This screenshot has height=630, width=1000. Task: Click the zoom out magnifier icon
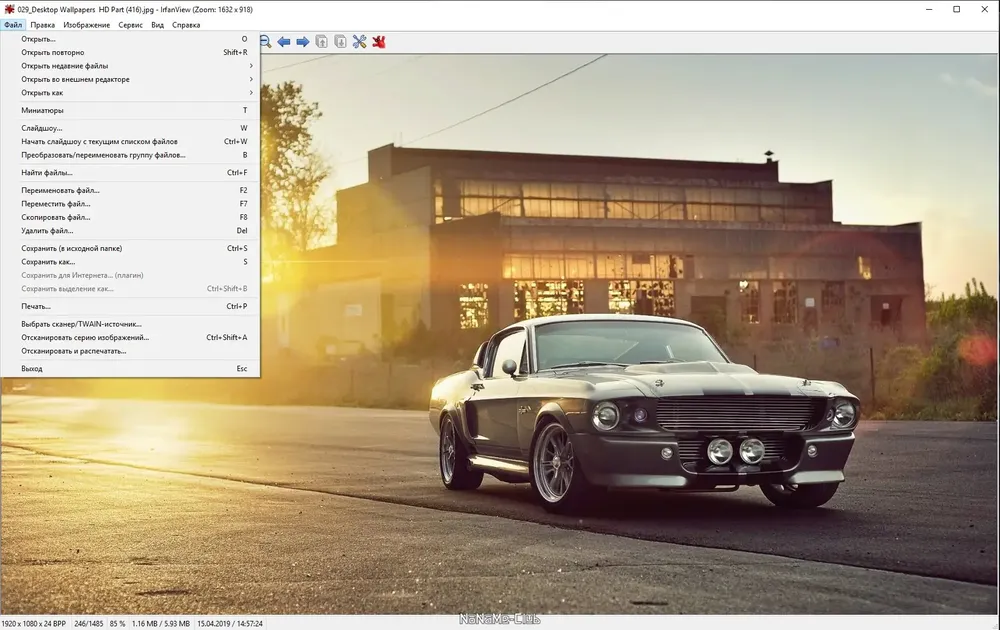[266, 42]
